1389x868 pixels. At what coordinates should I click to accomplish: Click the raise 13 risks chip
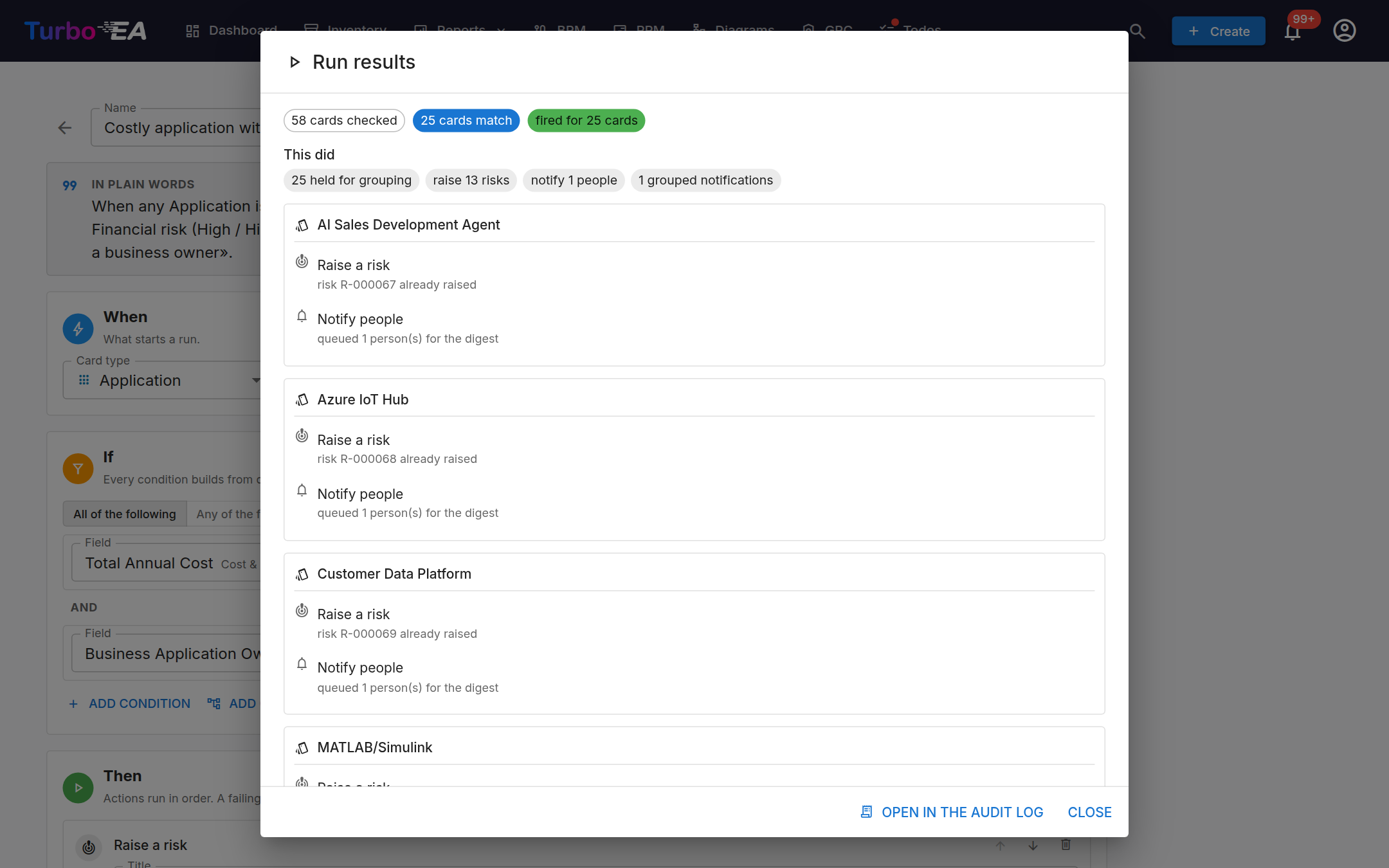pos(471,181)
